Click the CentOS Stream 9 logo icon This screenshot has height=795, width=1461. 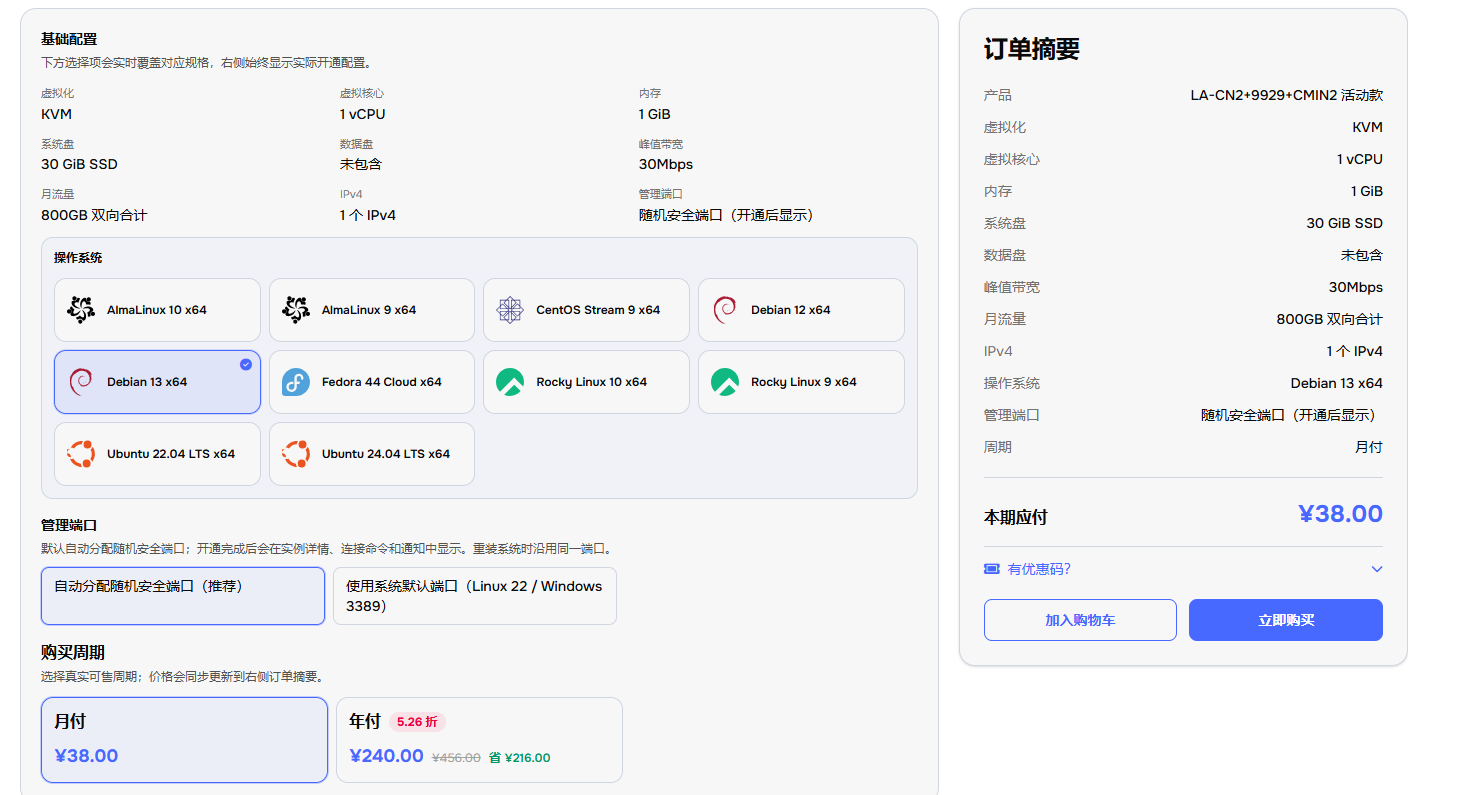pos(510,310)
